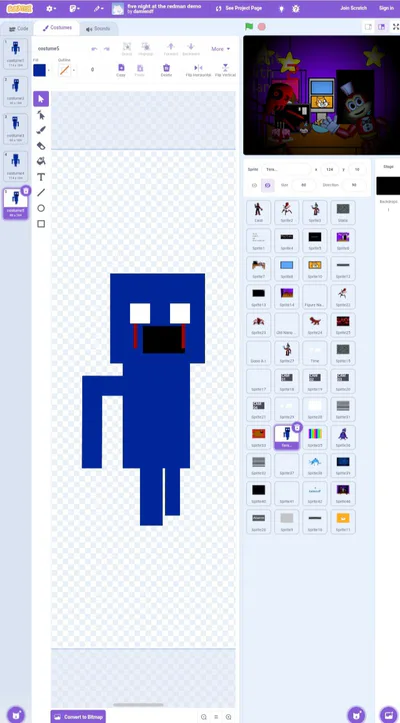Screen dimensions: 400x723
Task: Open the Settings gear menu
Action: click(51, 9)
